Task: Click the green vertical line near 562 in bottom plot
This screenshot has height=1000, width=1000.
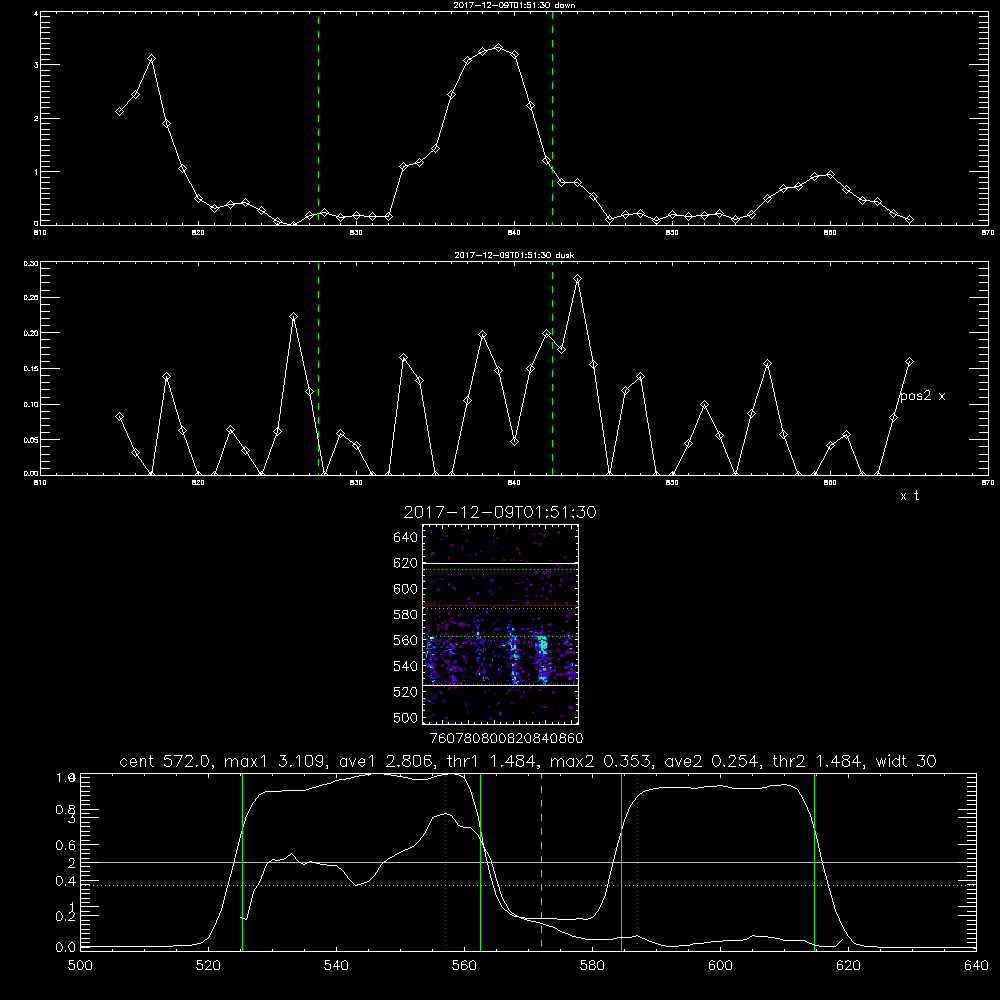Action: (x=480, y=861)
